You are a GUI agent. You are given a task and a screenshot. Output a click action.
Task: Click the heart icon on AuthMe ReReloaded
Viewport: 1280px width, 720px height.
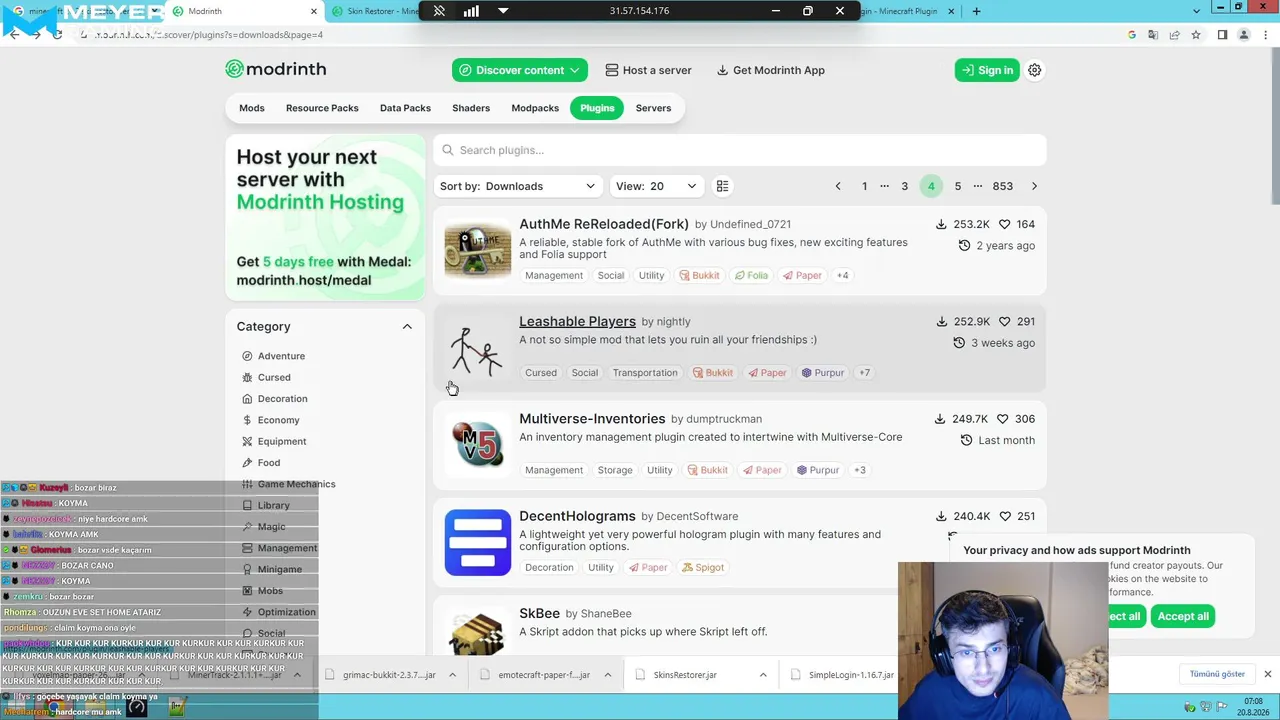(x=1004, y=224)
